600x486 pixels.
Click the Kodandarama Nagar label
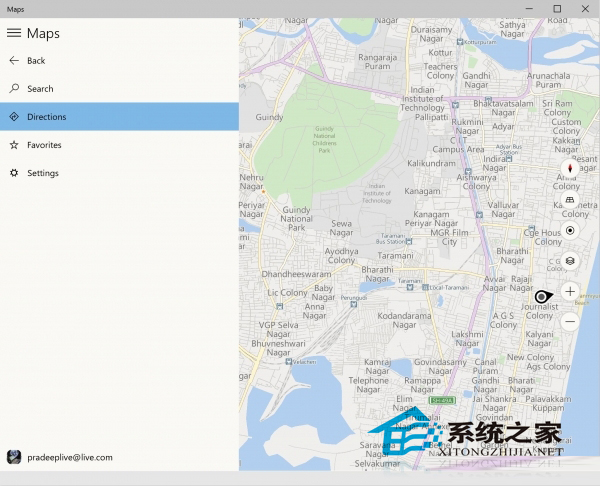click(x=404, y=320)
